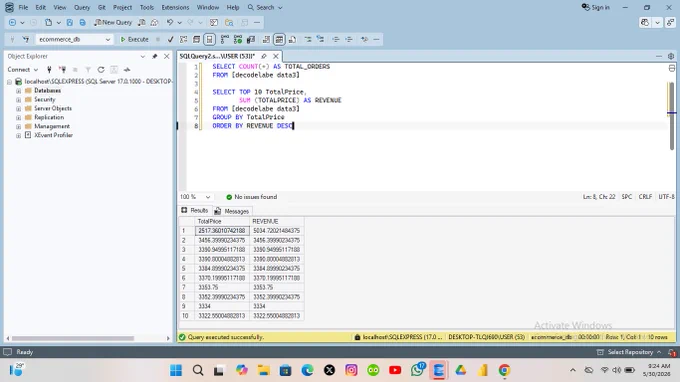Collapse the localhost\SQLEXPRESS server node

[x=10, y=82]
